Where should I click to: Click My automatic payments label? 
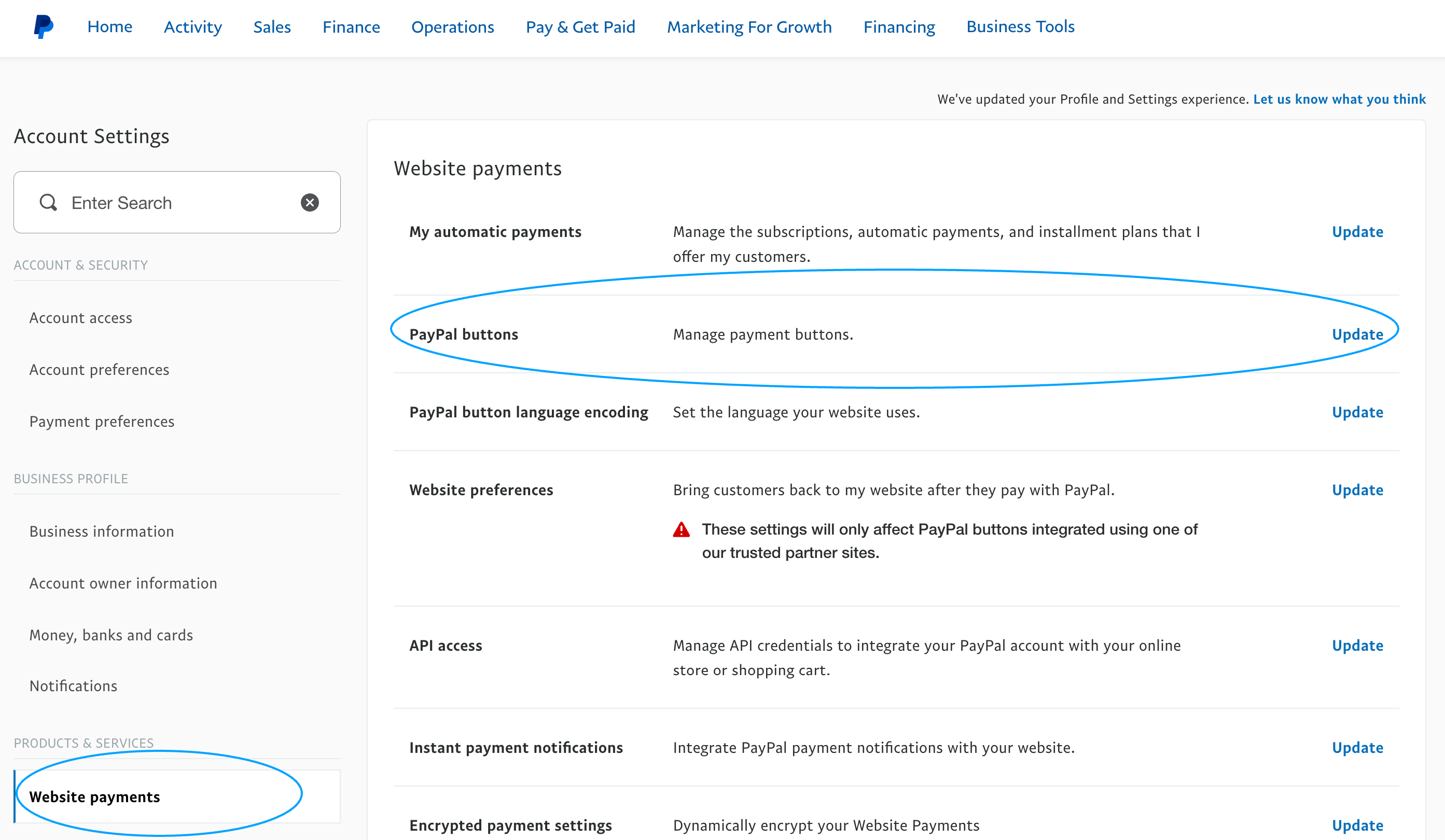(495, 232)
